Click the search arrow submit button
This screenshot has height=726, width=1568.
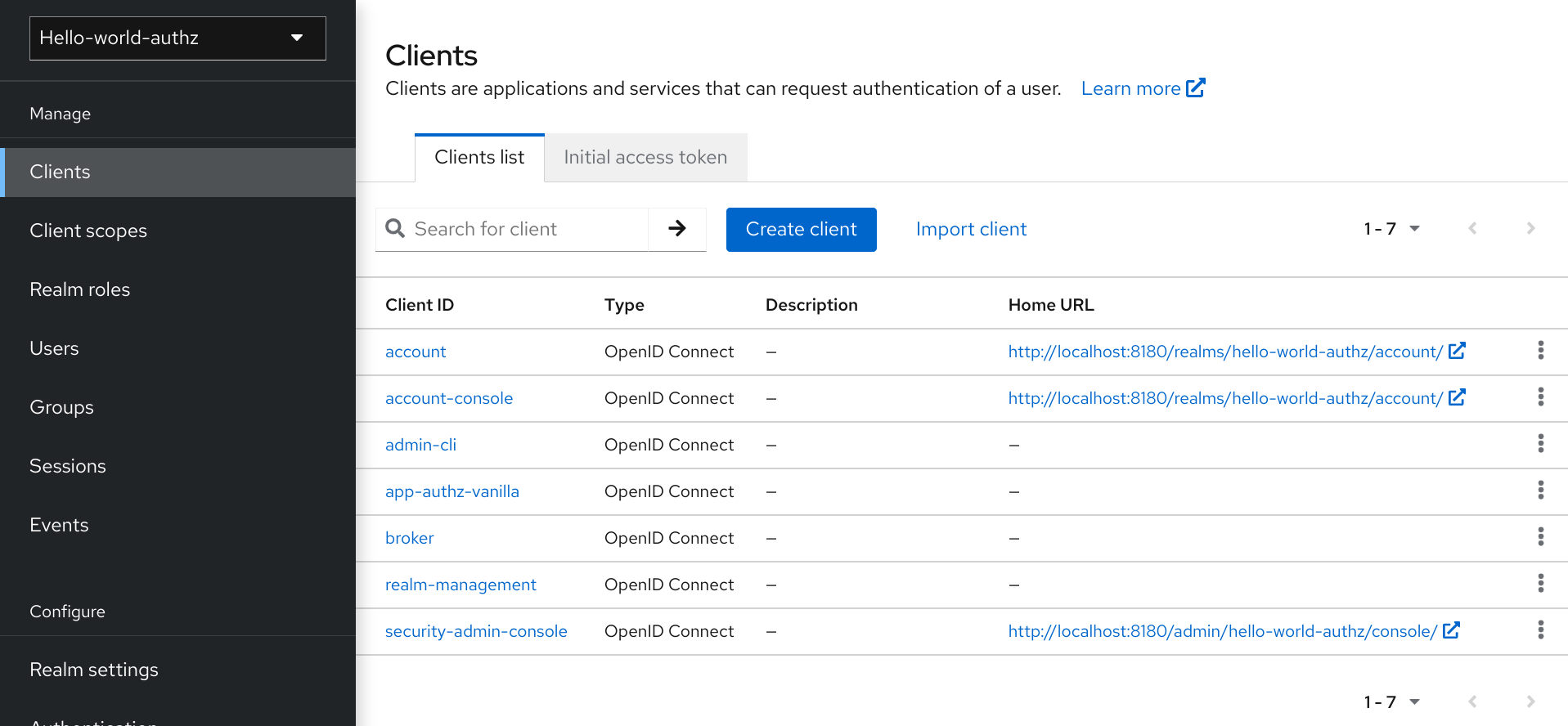pos(676,229)
